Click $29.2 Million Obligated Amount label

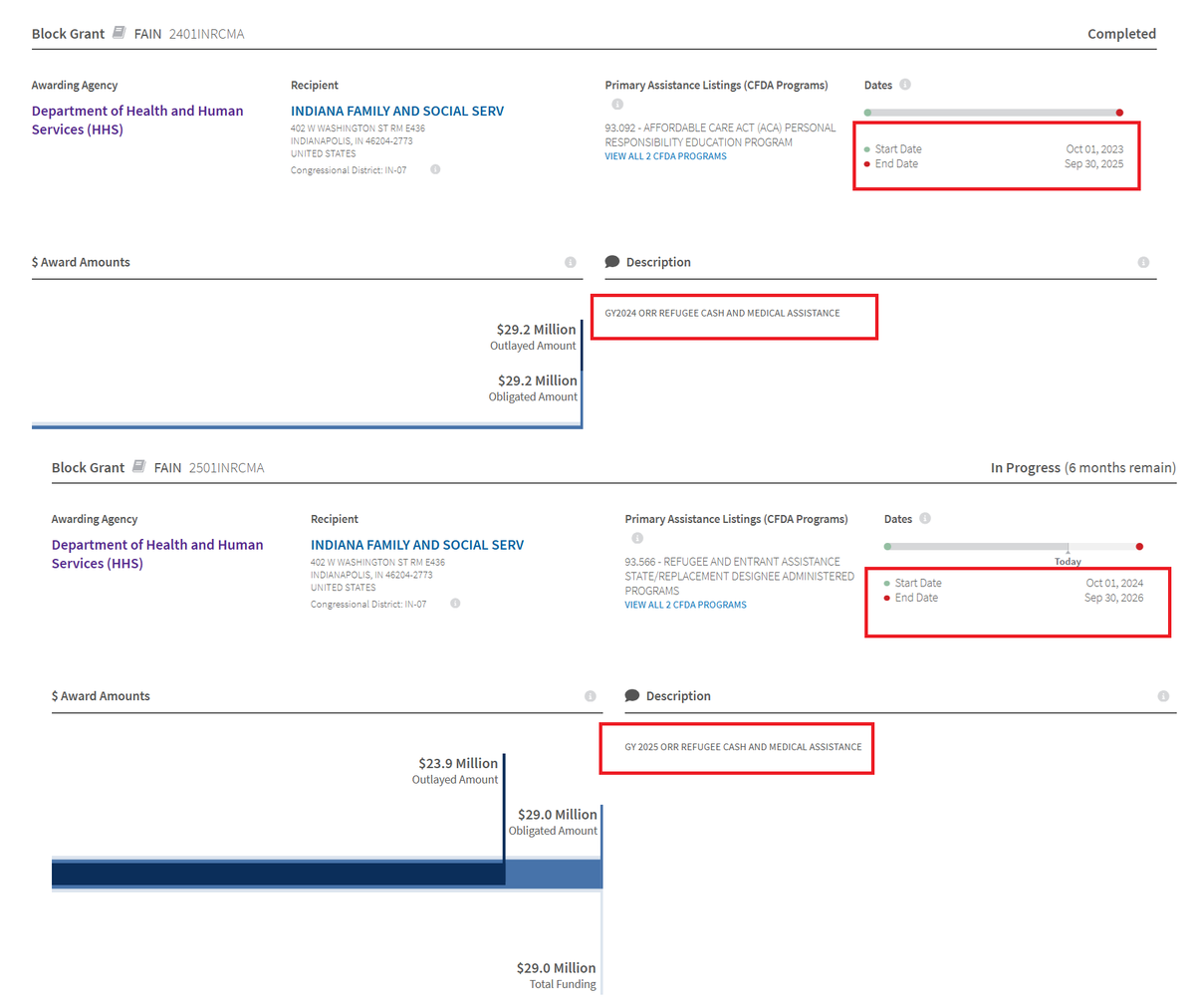tap(533, 387)
